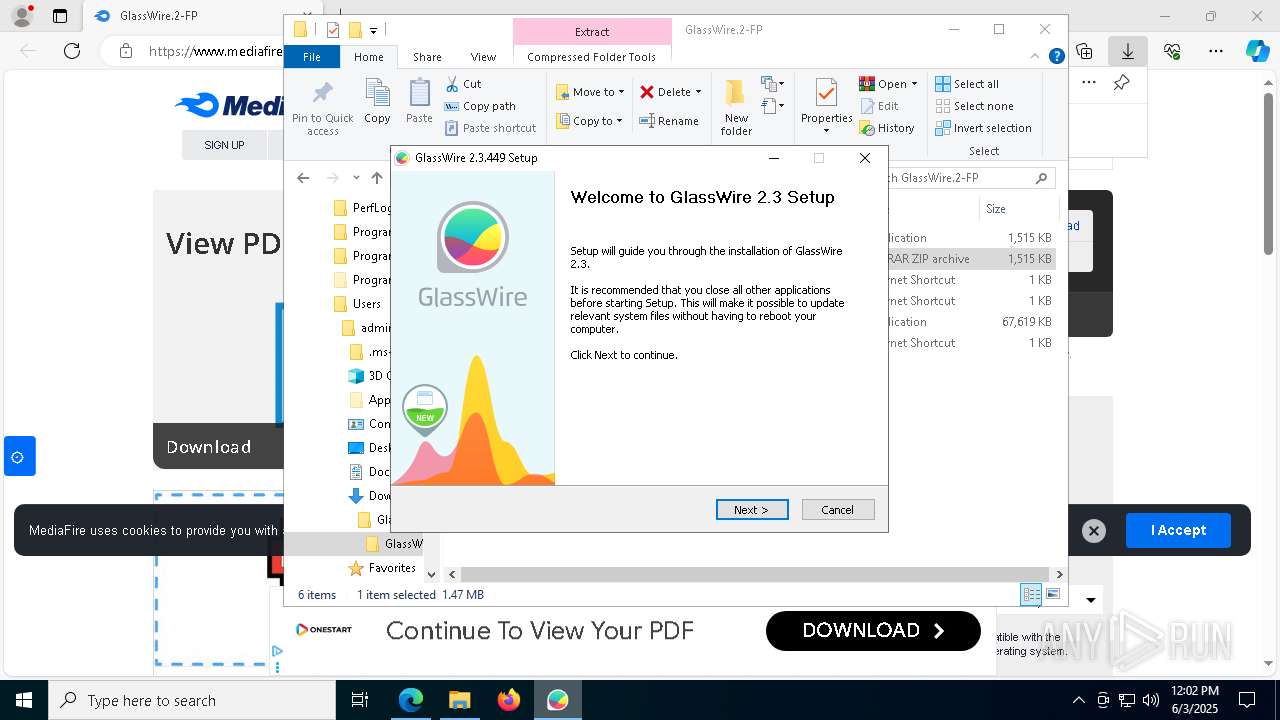Open the File tab in Explorer

tap(312, 57)
